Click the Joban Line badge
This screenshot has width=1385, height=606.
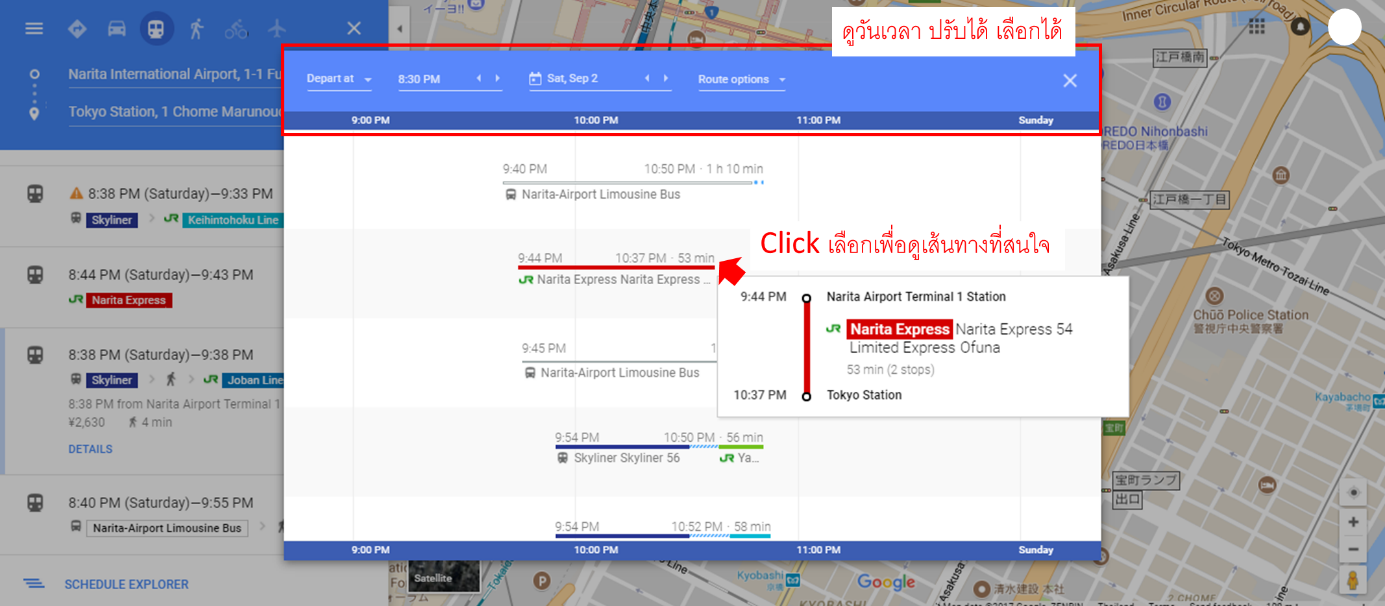[x=254, y=380]
